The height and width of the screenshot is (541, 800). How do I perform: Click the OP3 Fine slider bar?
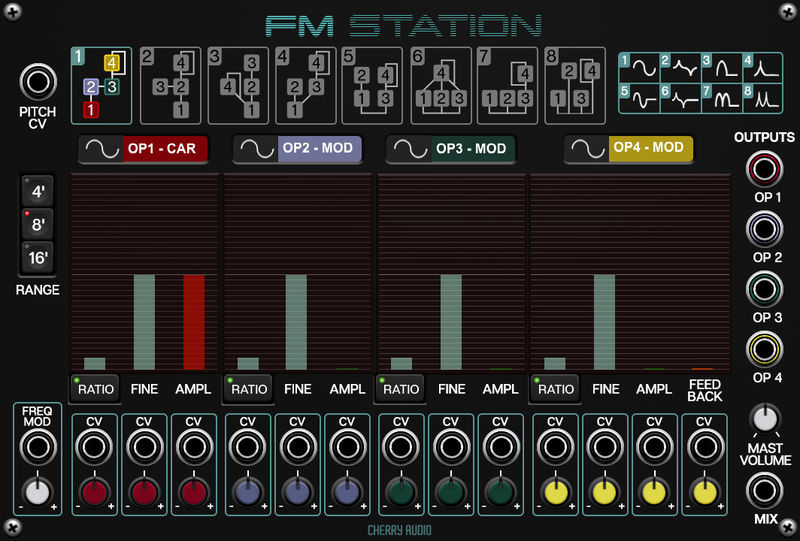point(451,322)
